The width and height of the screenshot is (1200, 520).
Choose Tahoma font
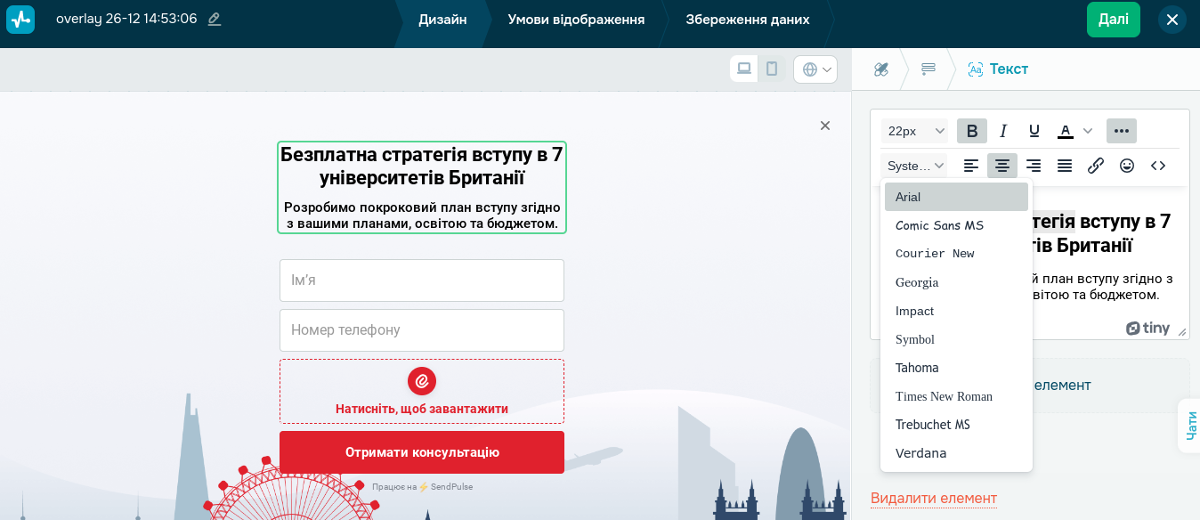(956, 368)
